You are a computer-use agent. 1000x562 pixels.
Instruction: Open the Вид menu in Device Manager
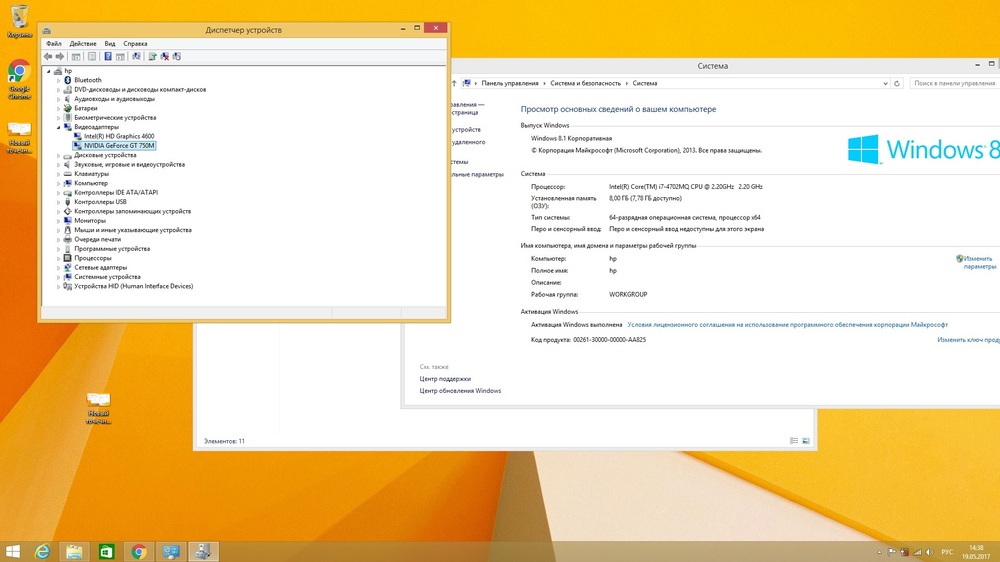coord(110,44)
